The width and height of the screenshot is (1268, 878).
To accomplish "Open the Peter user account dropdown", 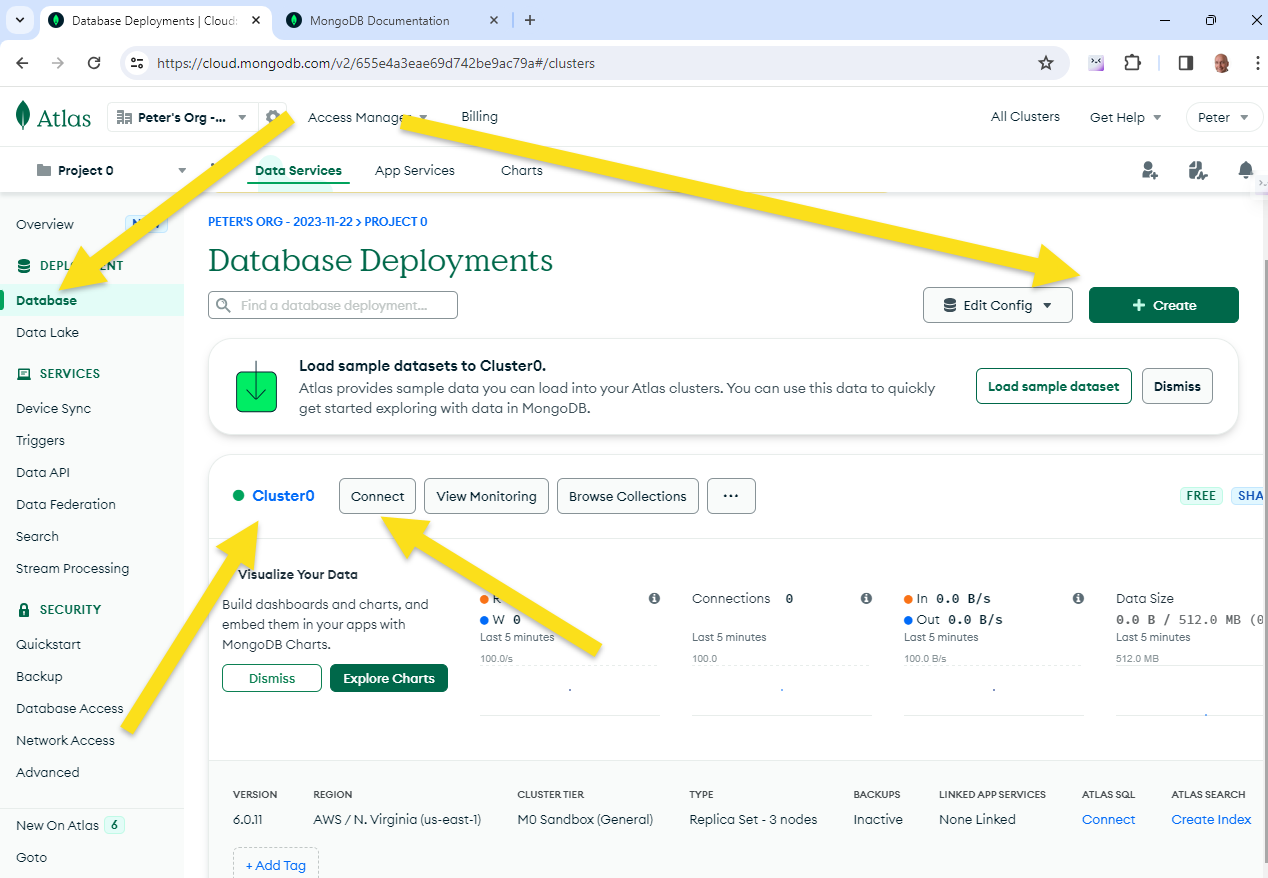I will [1224, 117].
